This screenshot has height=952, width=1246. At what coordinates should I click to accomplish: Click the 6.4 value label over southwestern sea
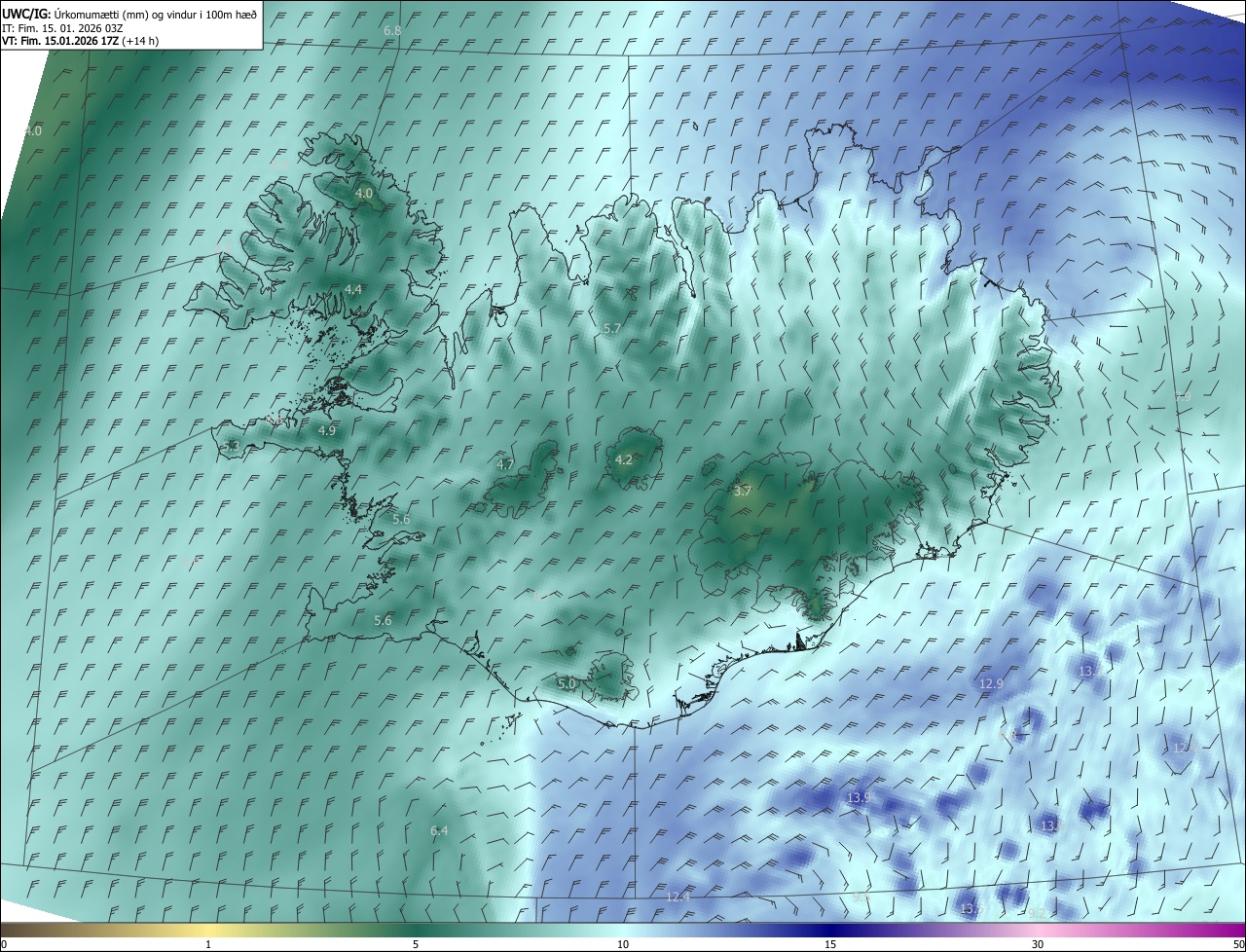coord(439,830)
